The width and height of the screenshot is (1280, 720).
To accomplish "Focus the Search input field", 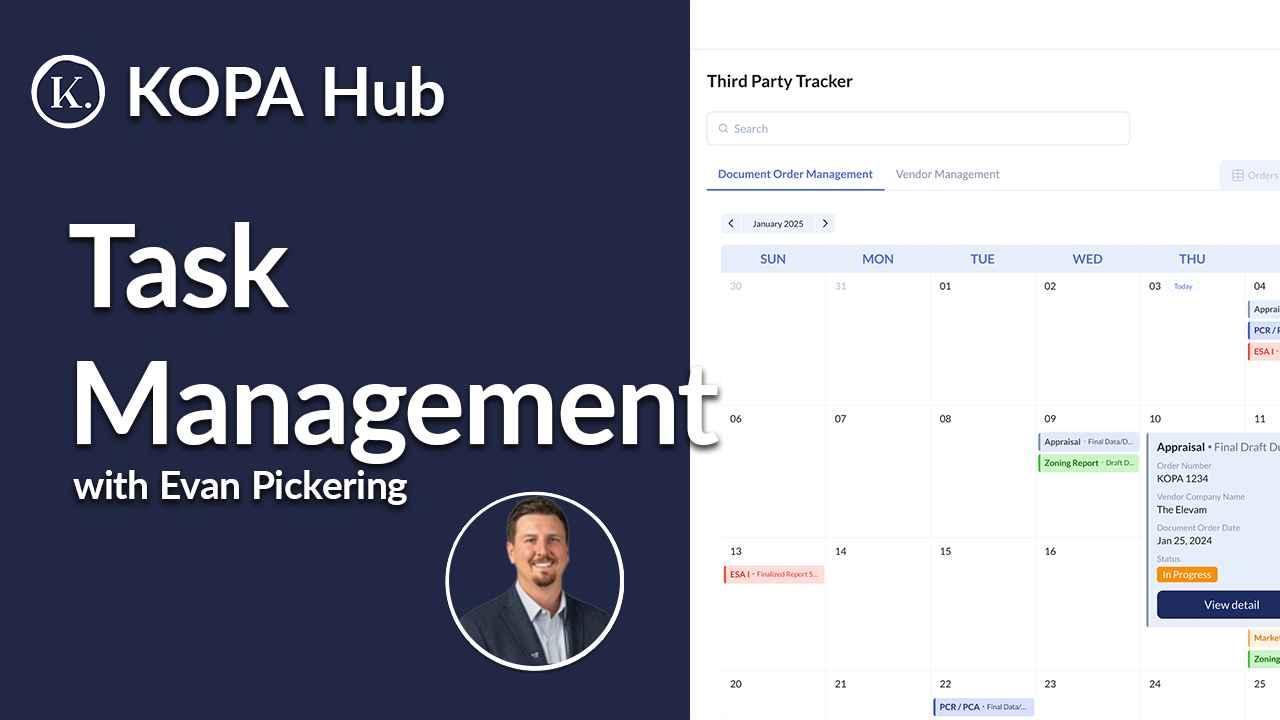I will point(918,129).
